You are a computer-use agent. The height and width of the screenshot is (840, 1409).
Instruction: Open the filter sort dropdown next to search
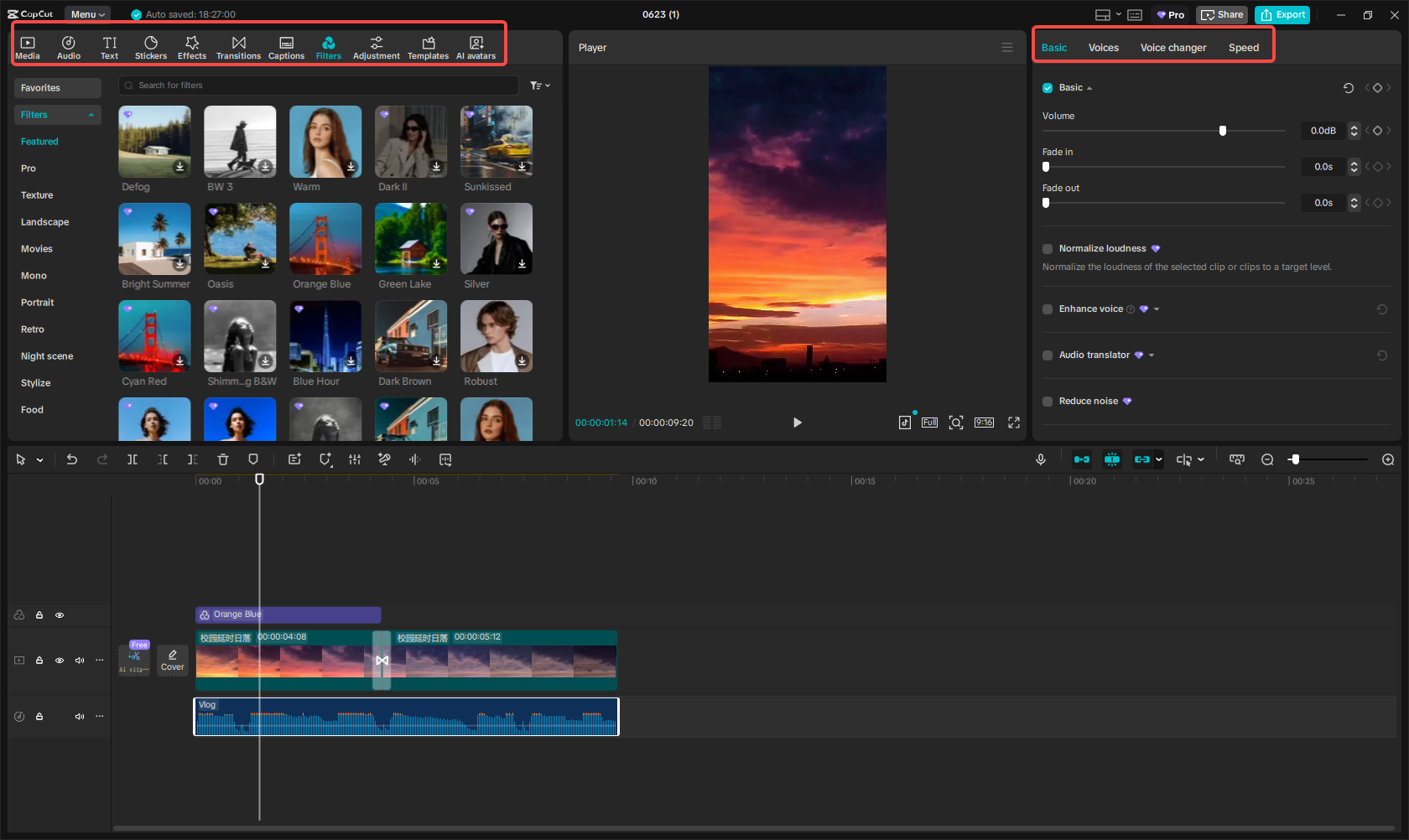(540, 85)
